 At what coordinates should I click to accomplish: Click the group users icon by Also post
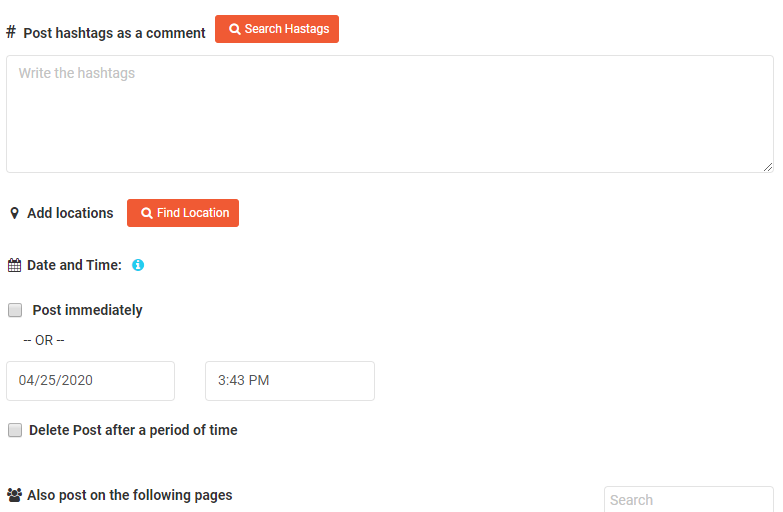coord(14,495)
